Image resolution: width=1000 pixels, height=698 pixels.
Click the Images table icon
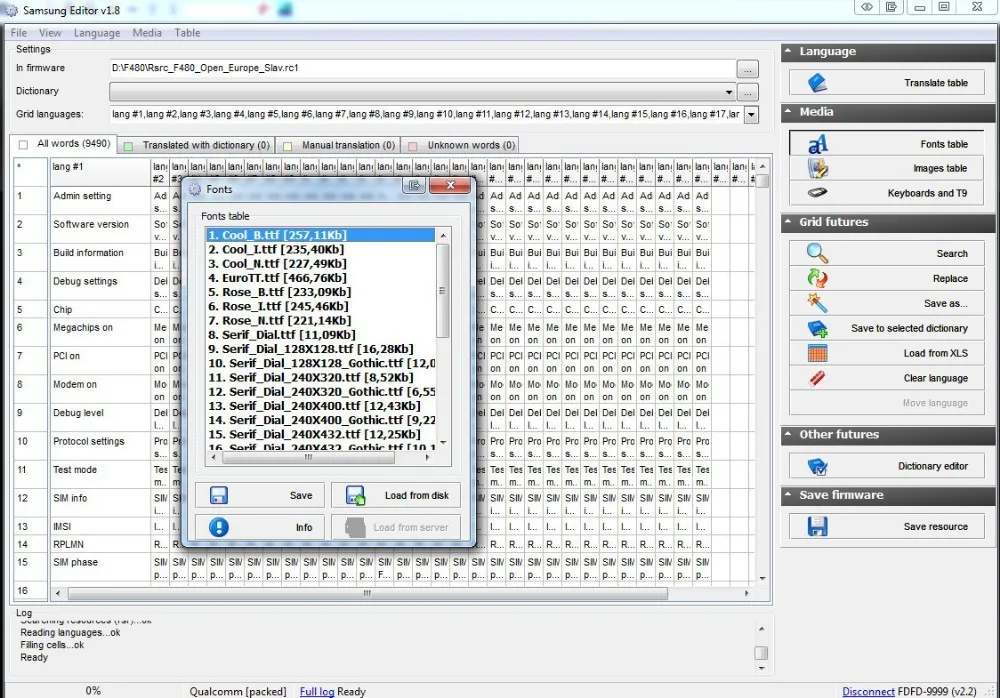click(x=818, y=168)
